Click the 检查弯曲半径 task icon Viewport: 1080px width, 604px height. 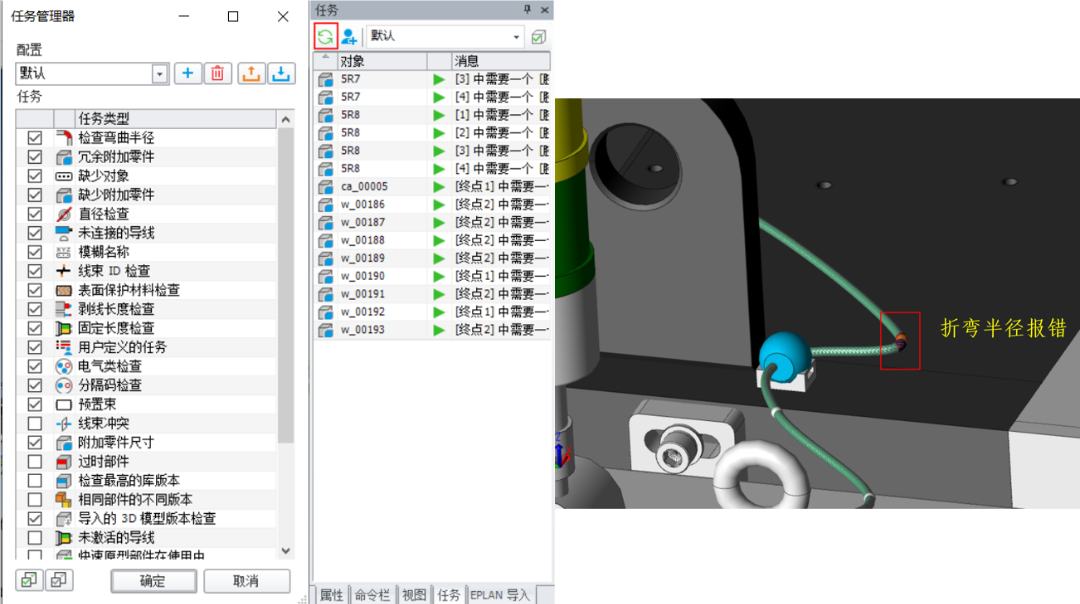pyautogui.click(x=63, y=138)
